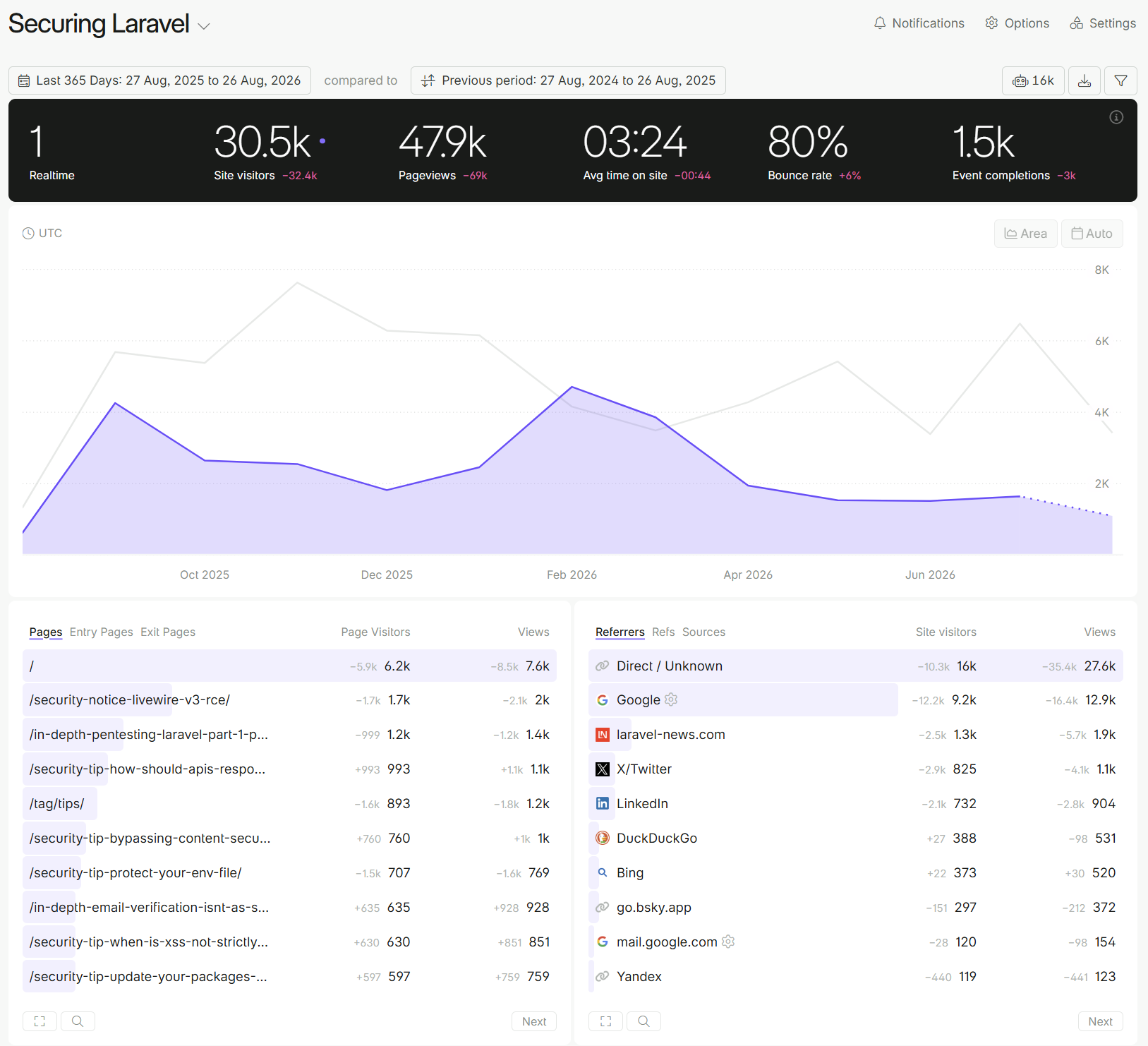
Task: Switch to the Sources tab
Action: (703, 632)
